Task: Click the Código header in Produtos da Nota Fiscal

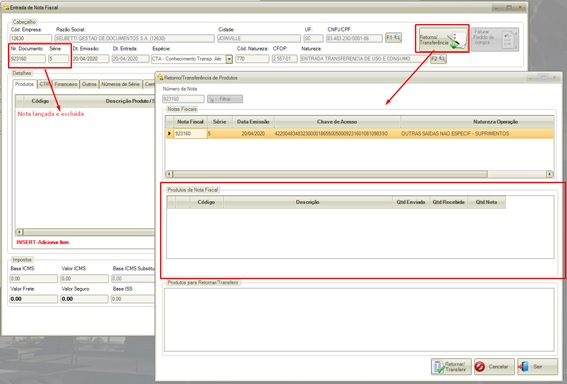Action: (x=206, y=202)
